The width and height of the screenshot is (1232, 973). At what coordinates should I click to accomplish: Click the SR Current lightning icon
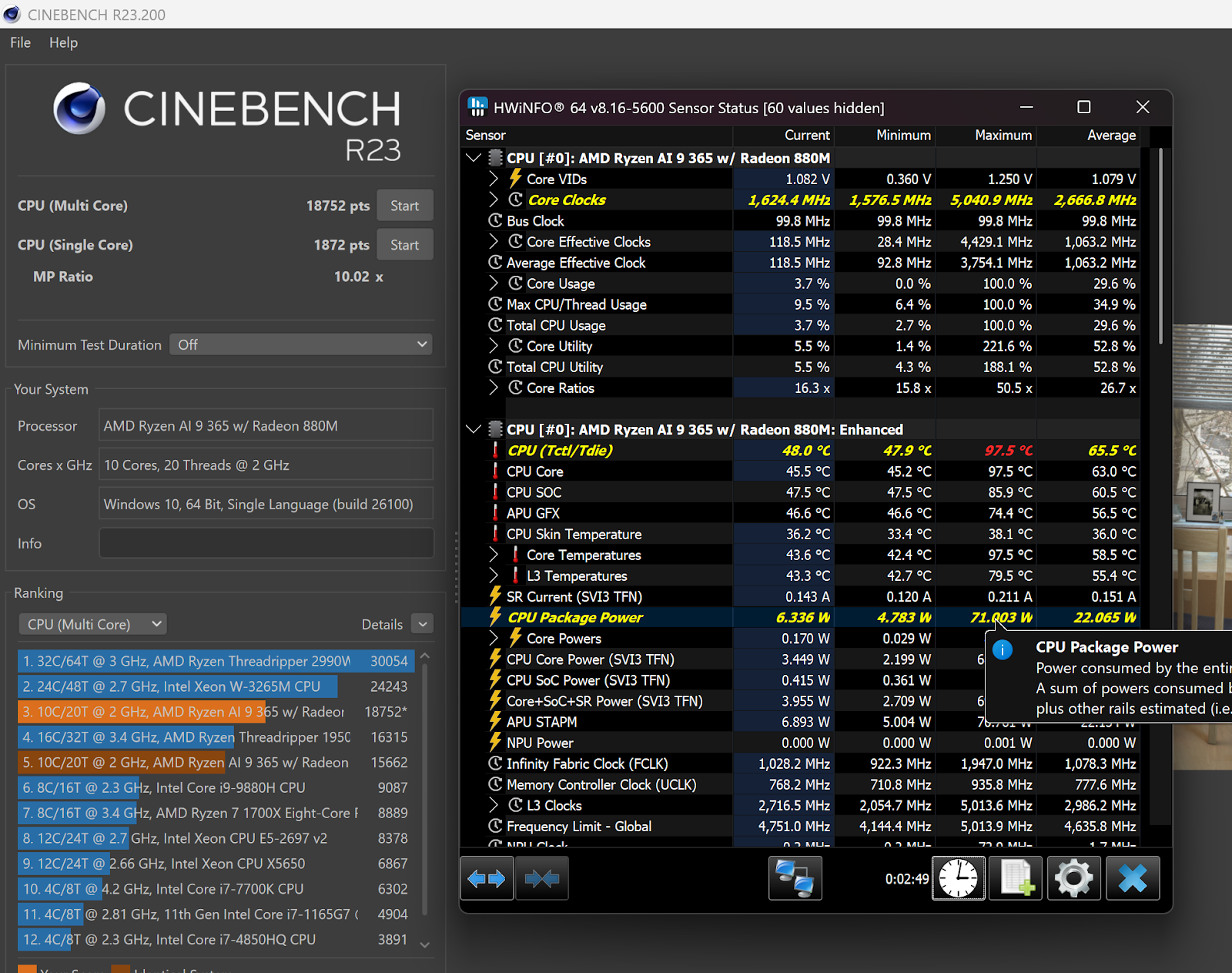[x=496, y=596]
